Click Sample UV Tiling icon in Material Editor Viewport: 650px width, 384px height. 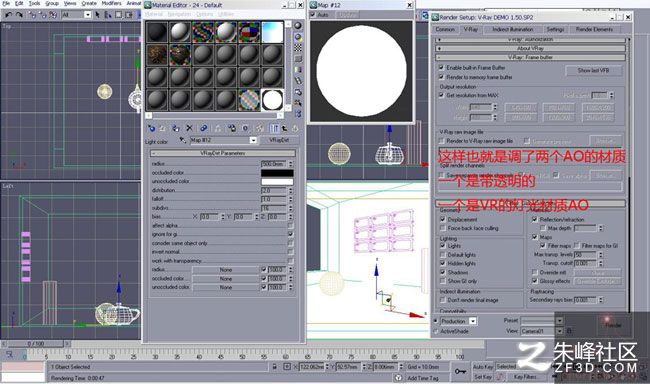click(298, 58)
